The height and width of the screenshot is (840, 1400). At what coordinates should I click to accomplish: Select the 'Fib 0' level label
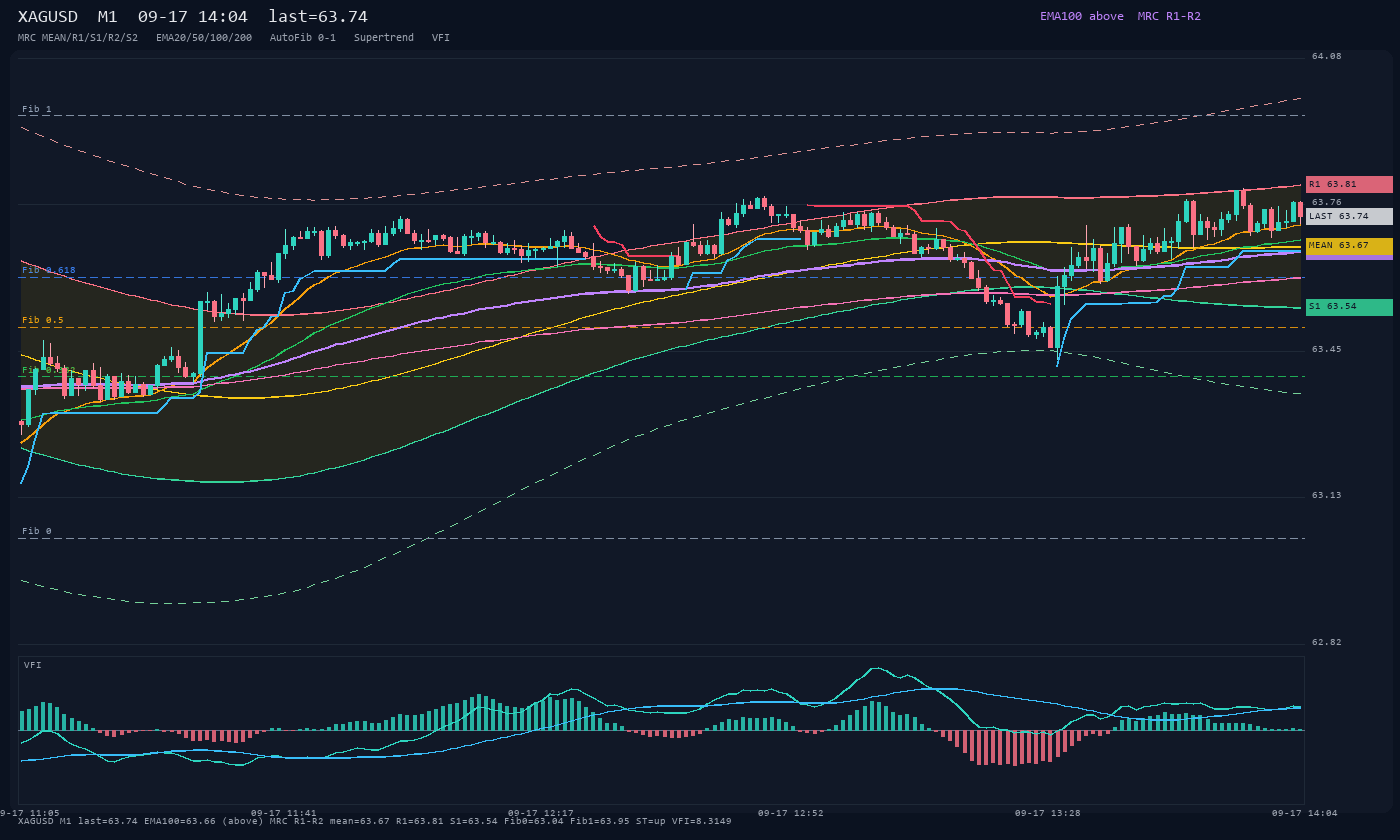point(37,531)
